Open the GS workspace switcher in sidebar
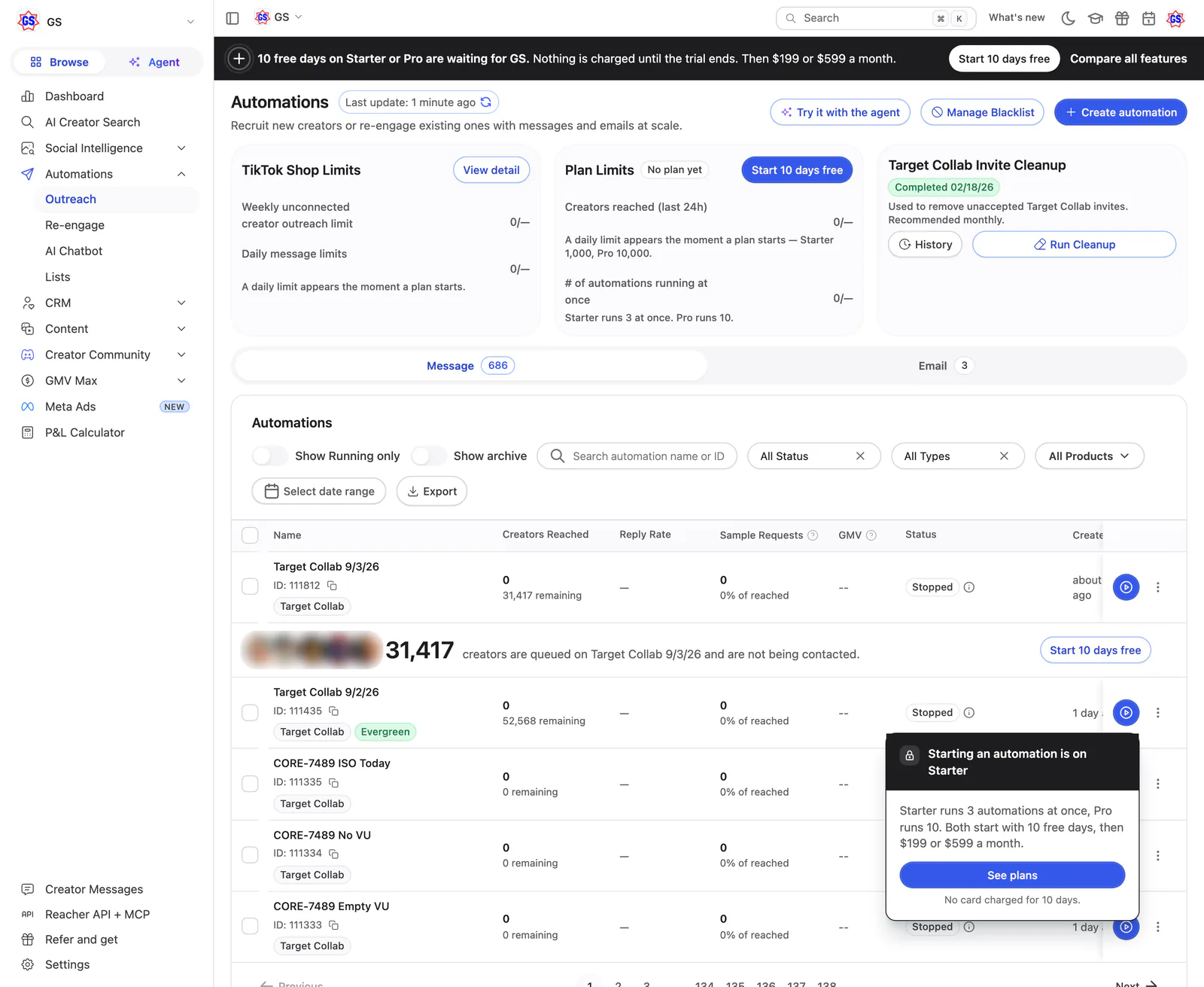The height and width of the screenshot is (987, 1204). tap(106, 22)
